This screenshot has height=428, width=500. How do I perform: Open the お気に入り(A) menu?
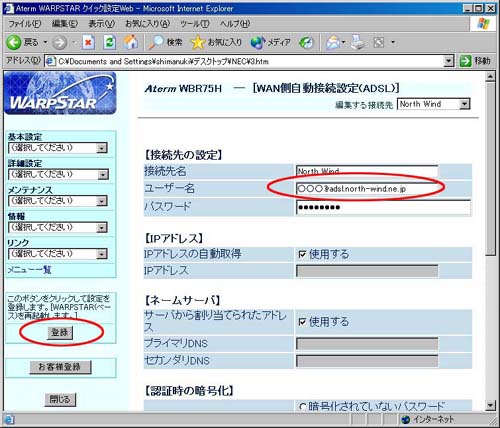(147, 24)
